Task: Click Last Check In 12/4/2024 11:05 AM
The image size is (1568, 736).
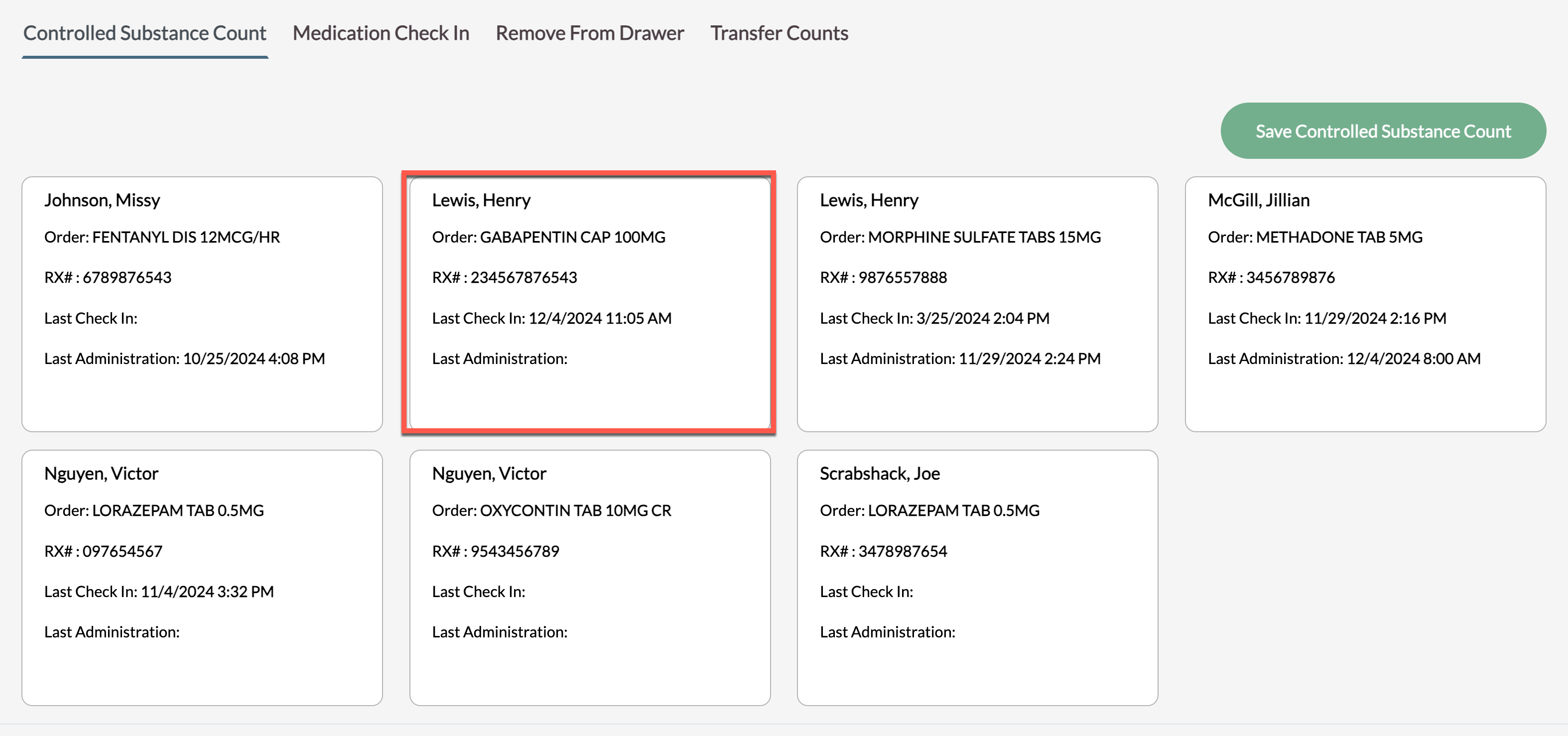Action: 551,318
